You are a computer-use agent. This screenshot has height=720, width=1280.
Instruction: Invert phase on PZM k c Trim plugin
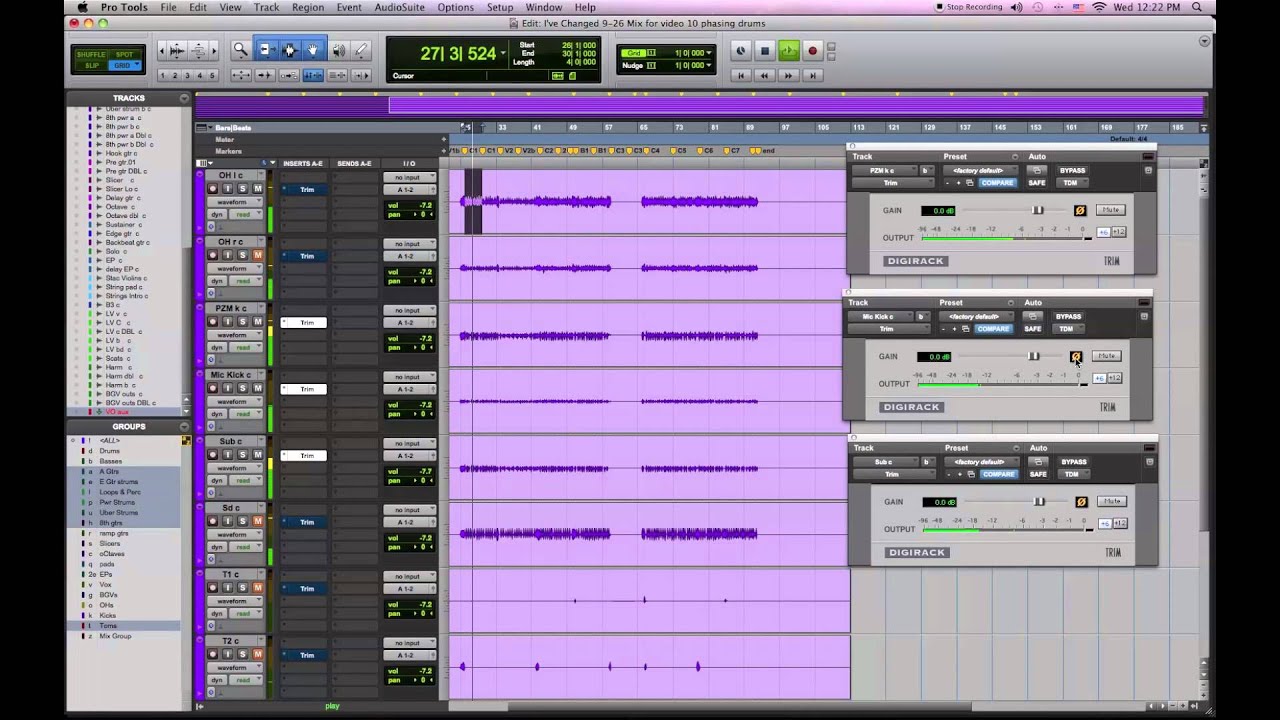point(1079,210)
